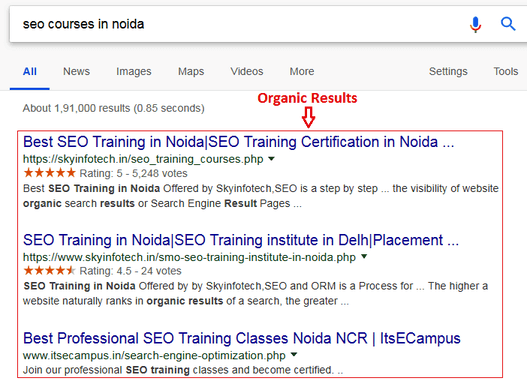Open the More menu
This screenshot has height=381, width=527.
click(x=302, y=72)
